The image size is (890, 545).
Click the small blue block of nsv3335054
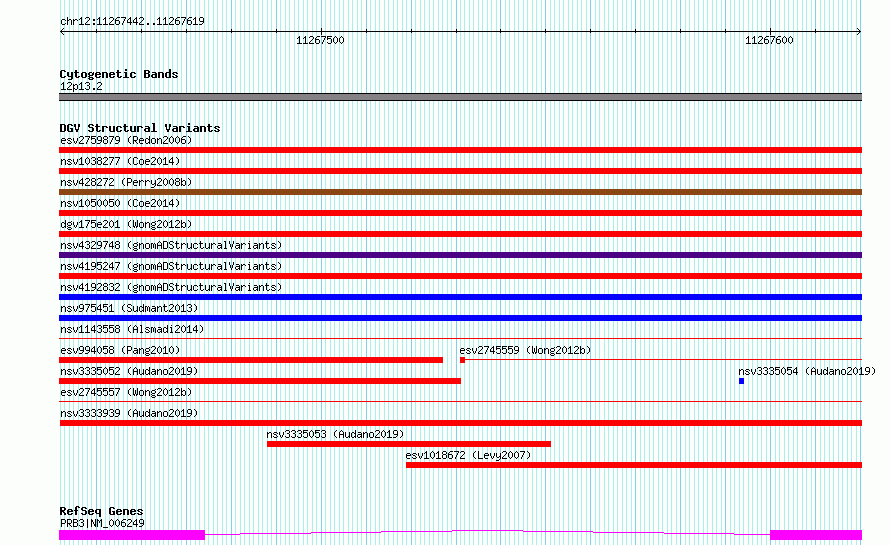click(741, 381)
